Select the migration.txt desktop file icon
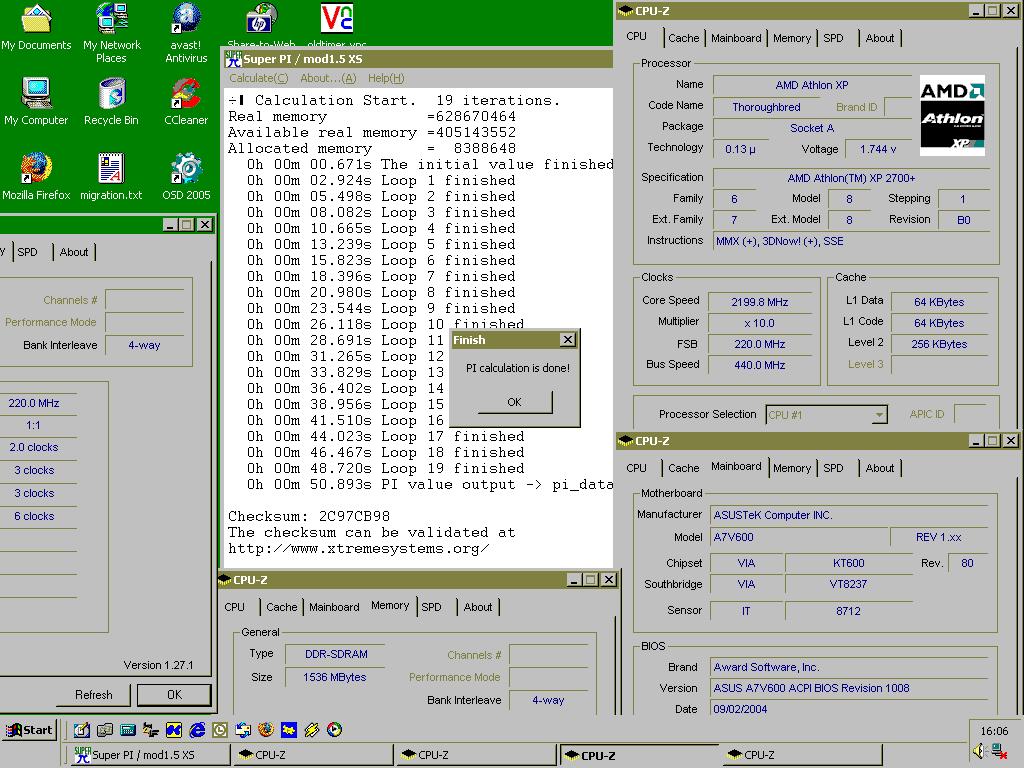The height and width of the screenshot is (768, 1024). (111, 176)
